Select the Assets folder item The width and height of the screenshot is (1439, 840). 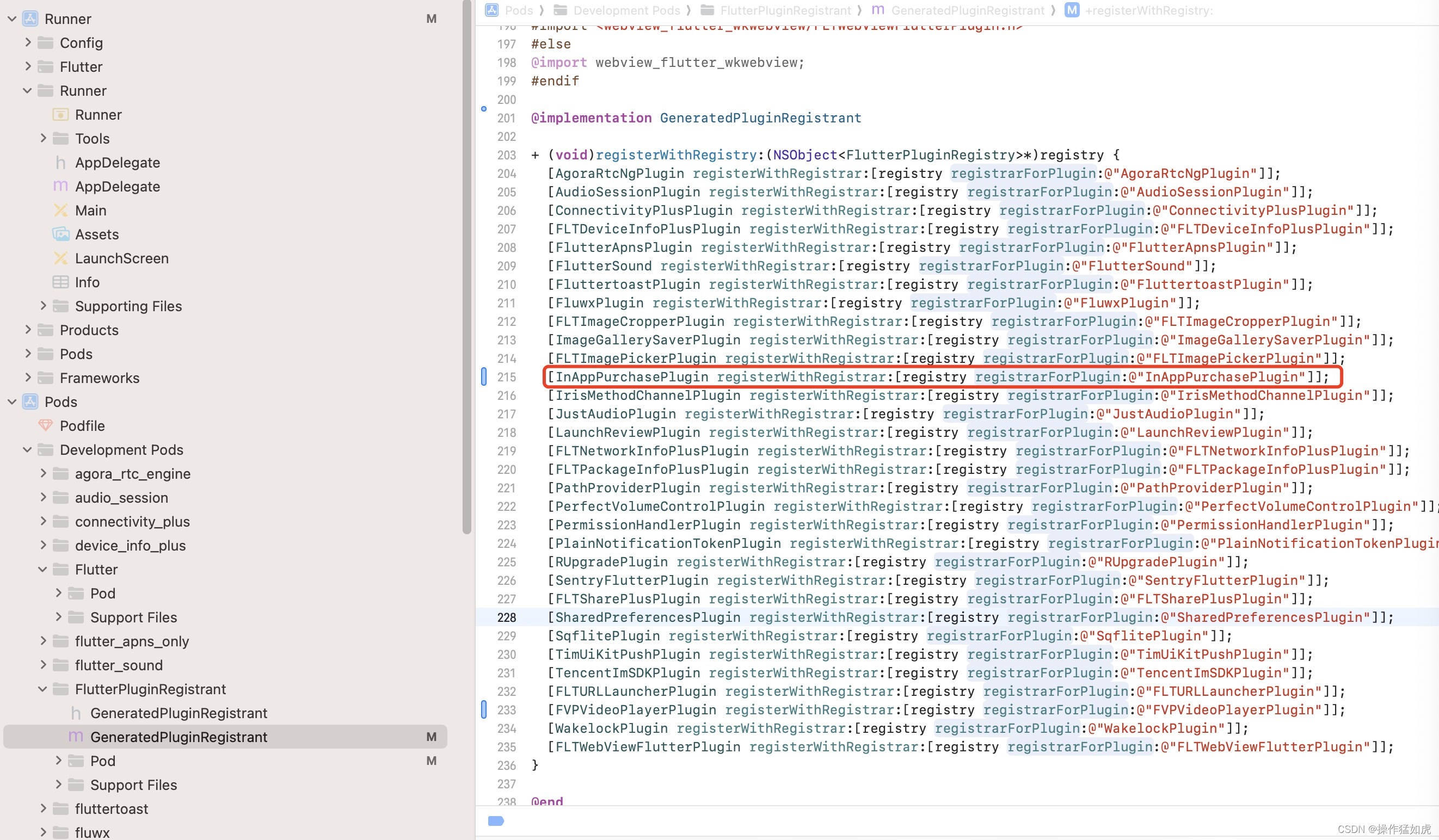pyautogui.click(x=96, y=233)
